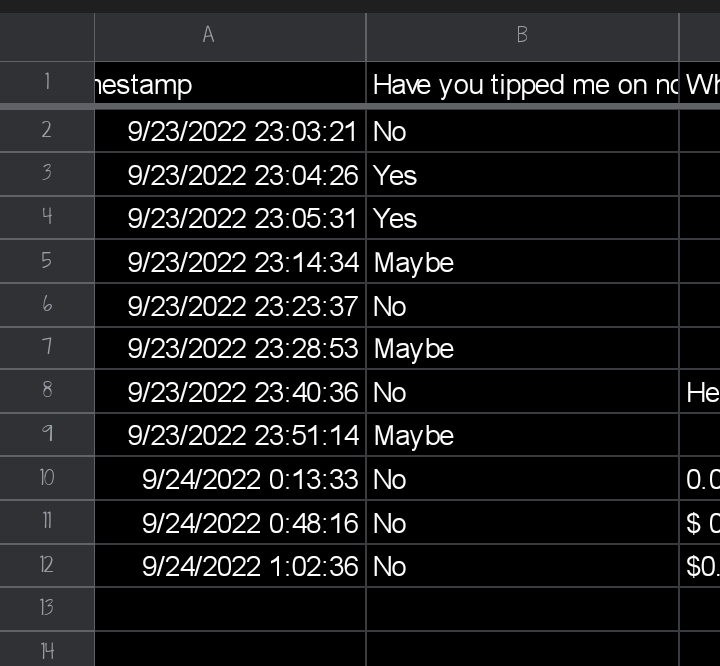This screenshot has height=666, width=720.
Task: Select empty cell B13
Action: tap(522, 609)
